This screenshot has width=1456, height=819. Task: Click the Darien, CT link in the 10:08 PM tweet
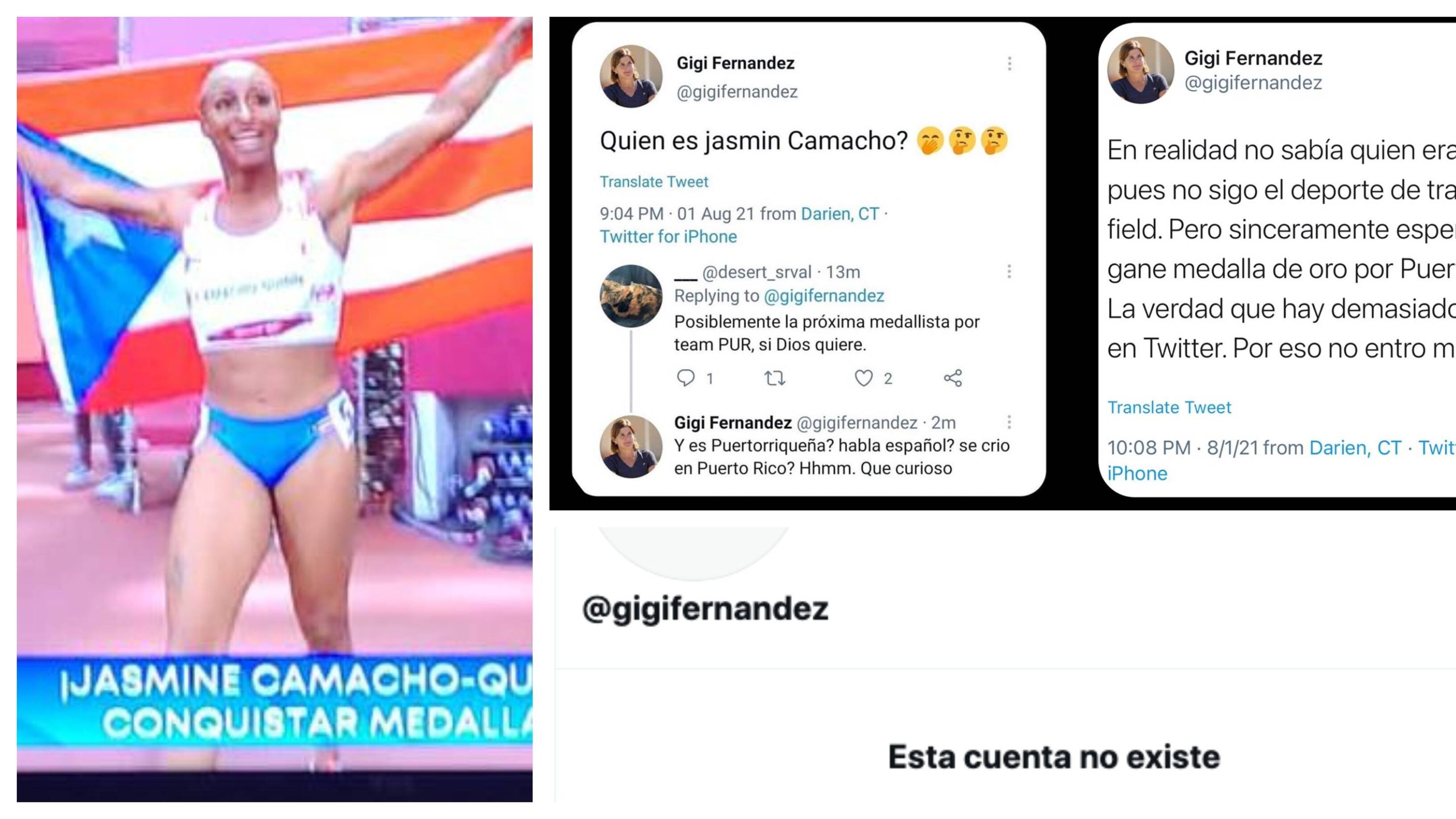1355,448
